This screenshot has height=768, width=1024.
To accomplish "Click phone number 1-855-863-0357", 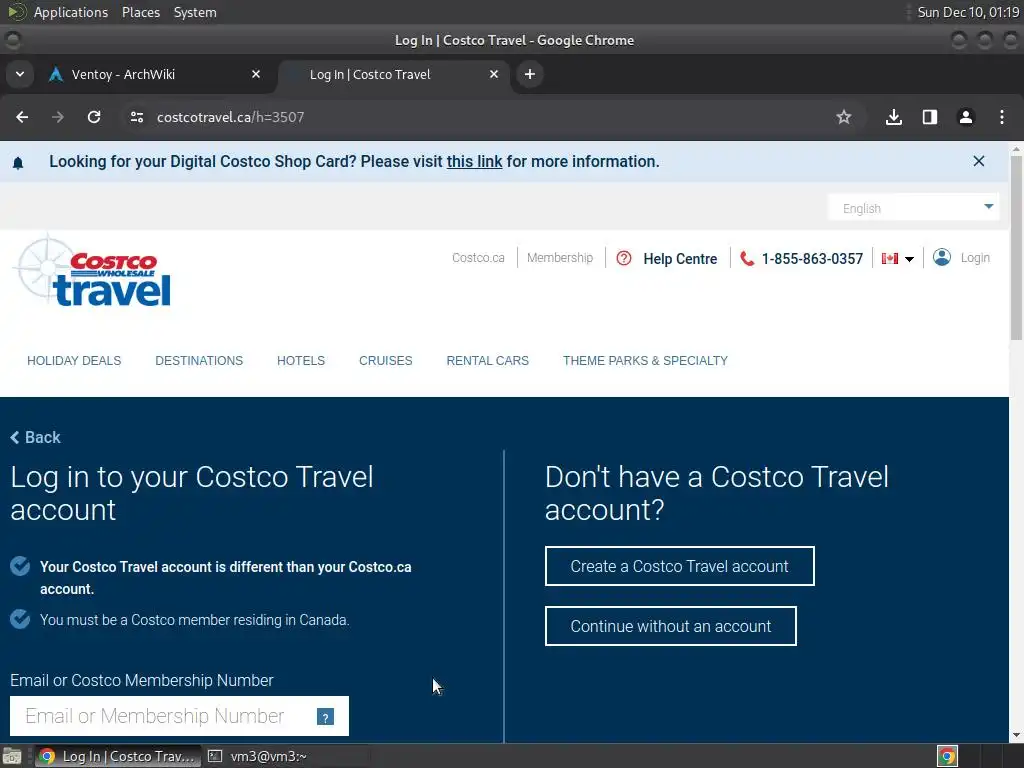I will pyautogui.click(x=812, y=259).
